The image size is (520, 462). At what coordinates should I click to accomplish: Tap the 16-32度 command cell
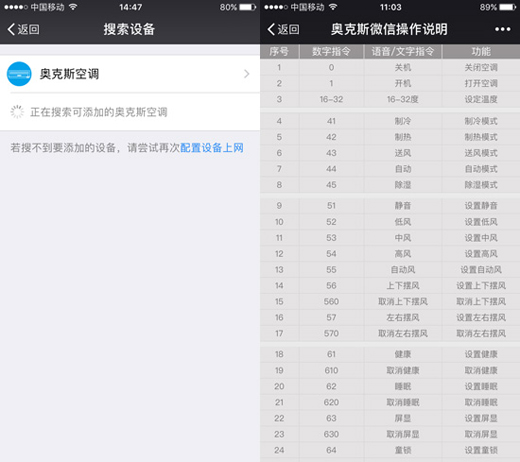(403, 99)
